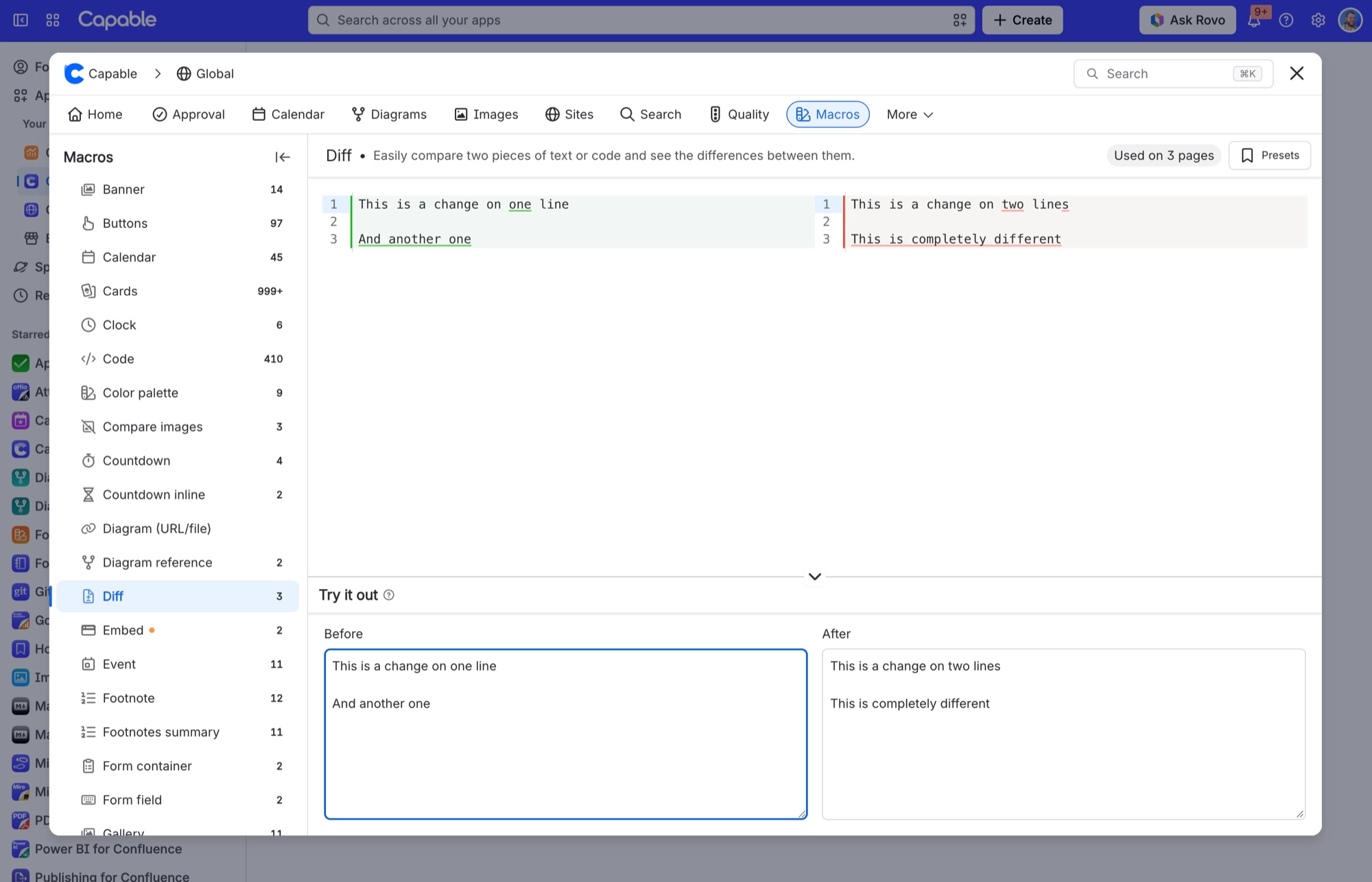Screen dimensions: 1372x882
Task: Click the Before text area
Action: [x=565, y=734]
